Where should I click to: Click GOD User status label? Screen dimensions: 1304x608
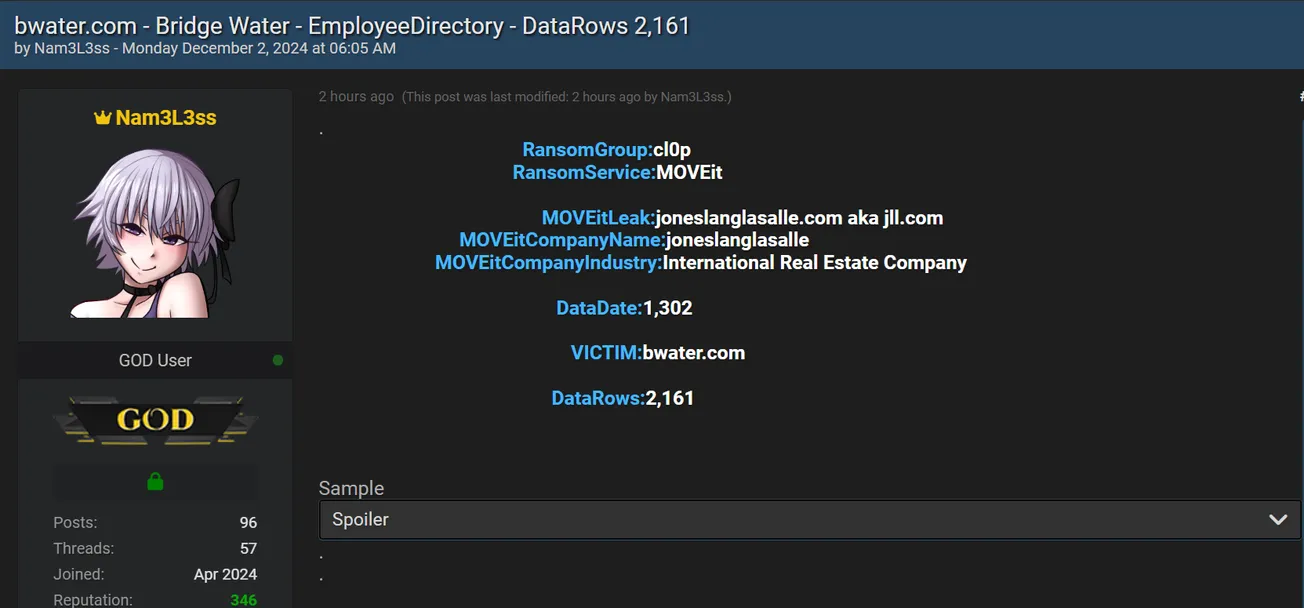[155, 360]
